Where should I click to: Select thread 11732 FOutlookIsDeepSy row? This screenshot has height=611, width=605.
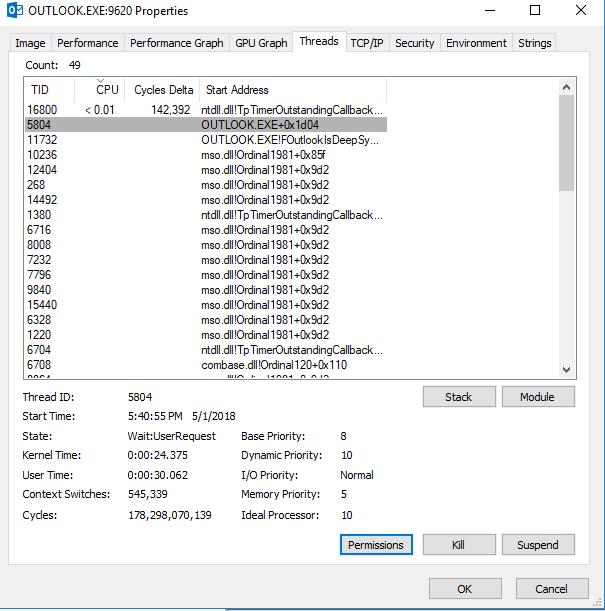(x=206, y=140)
